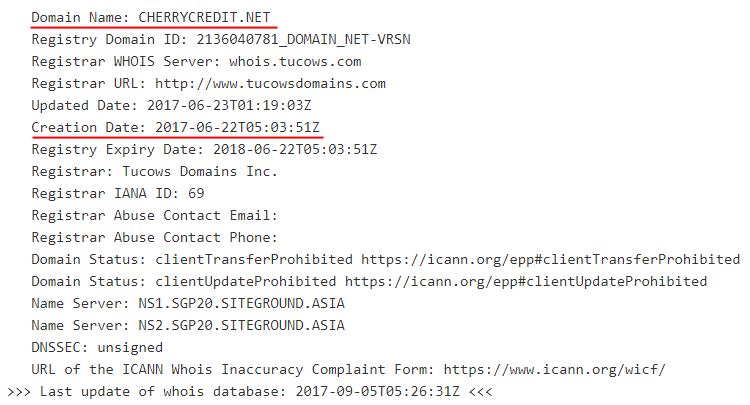Click the Updated Date 2017-06-23 value
750x405 pixels.
pyautogui.click(x=229, y=106)
